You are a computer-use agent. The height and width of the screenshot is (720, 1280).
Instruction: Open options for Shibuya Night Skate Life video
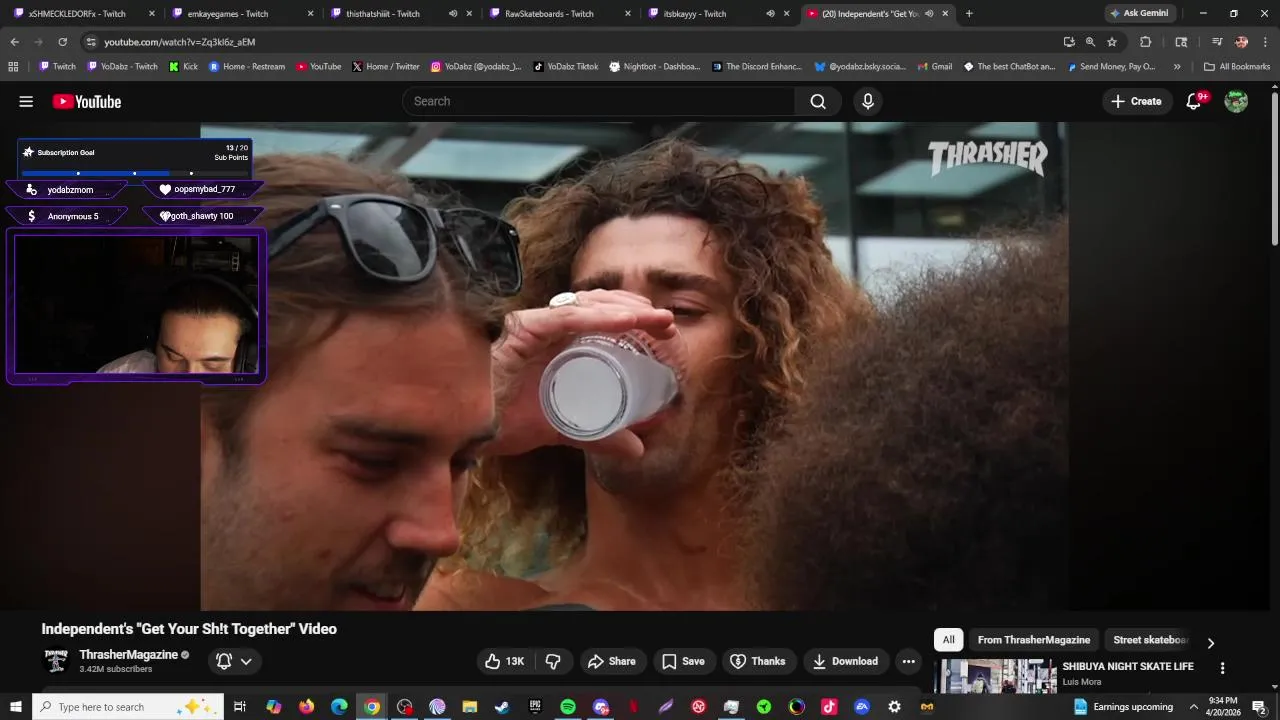pyautogui.click(x=1222, y=668)
